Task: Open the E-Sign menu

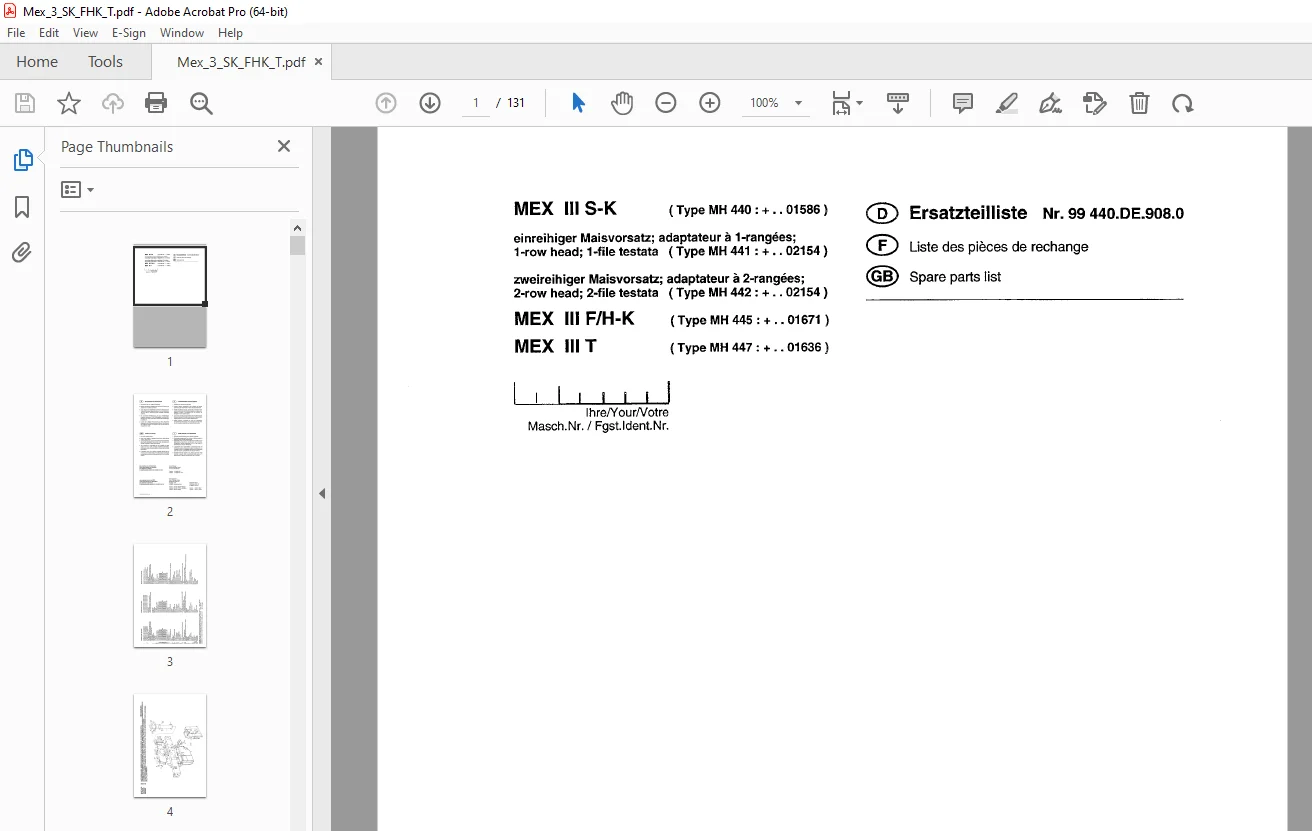Action: 129,33
